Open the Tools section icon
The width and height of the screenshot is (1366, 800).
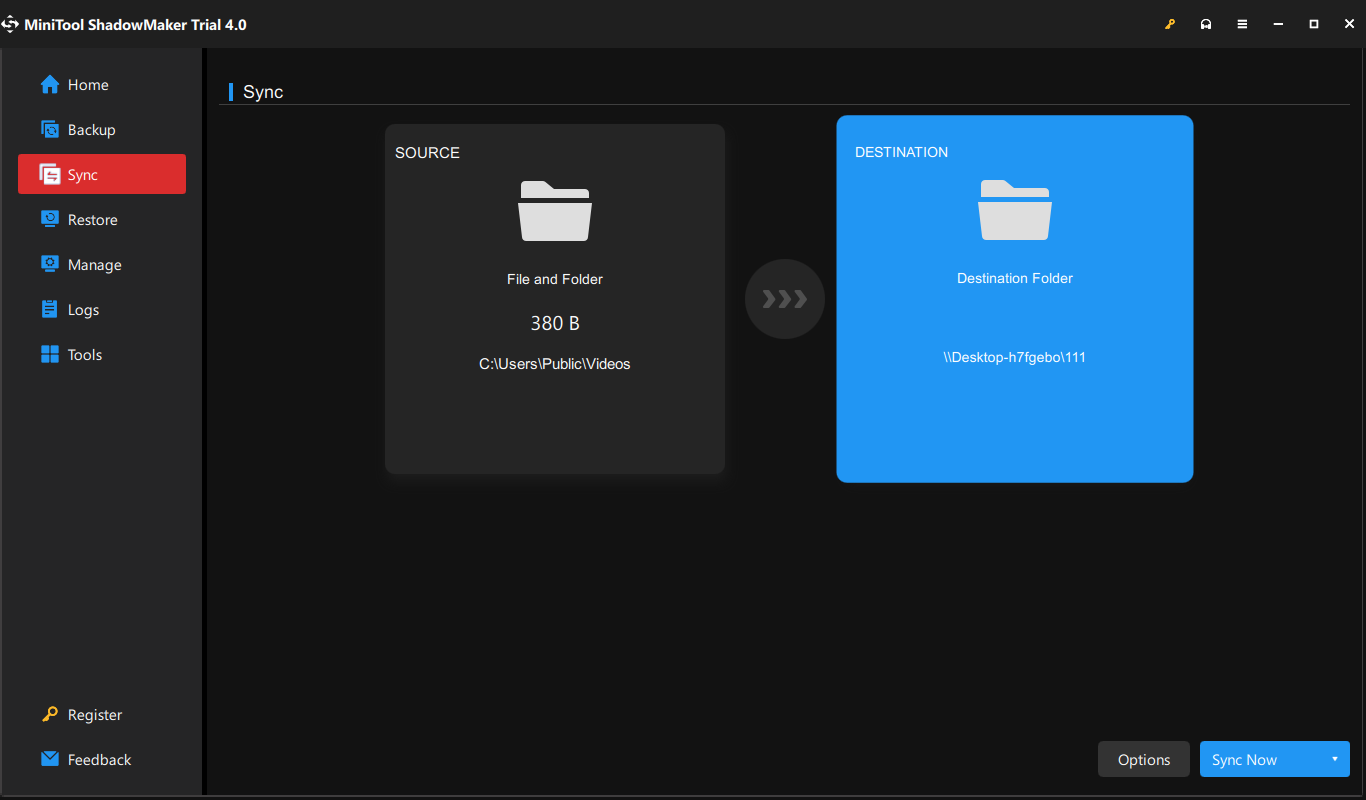pyautogui.click(x=48, y=354)
